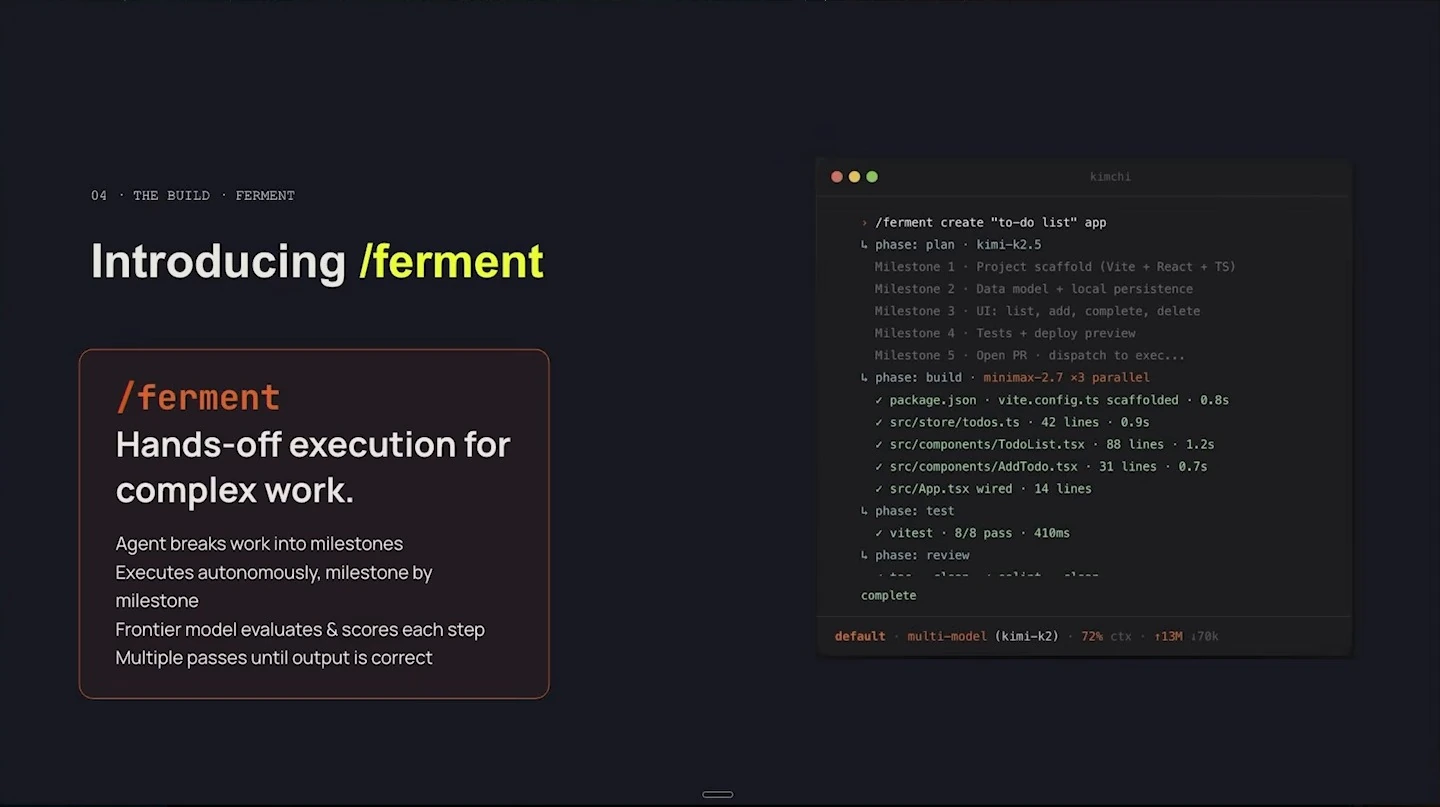Click the "phase: test" line
Viewport: 1440px width, 807px height.
(907, 511)
